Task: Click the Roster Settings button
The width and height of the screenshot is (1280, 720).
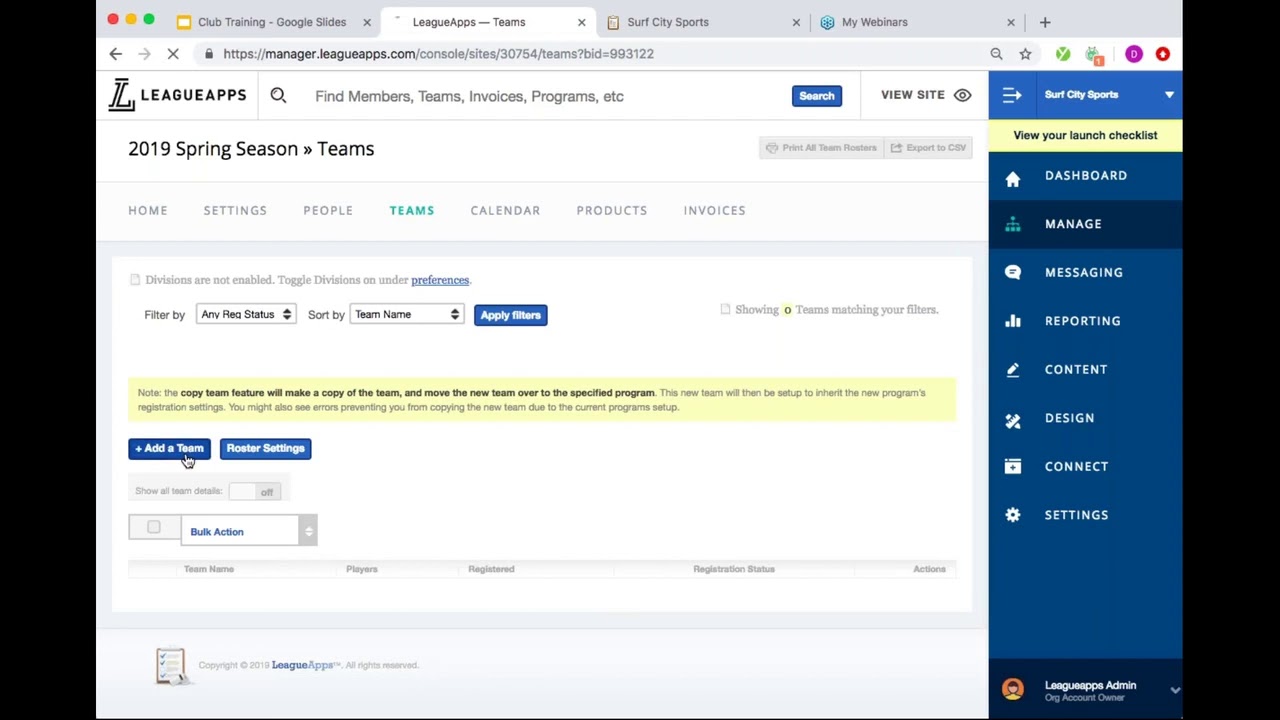Action: click(265, 448)
